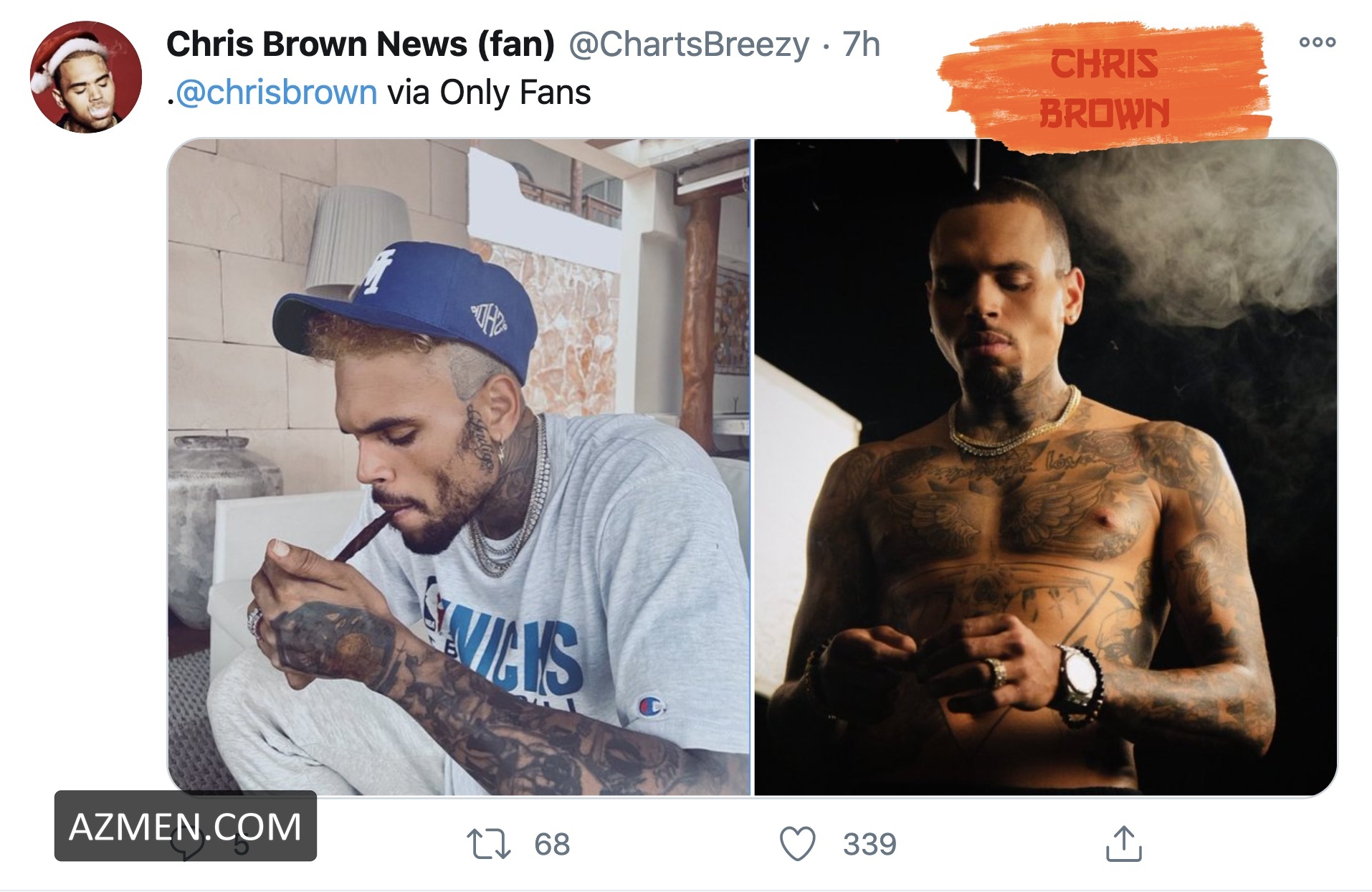Image resolution: width=1372 pixels, height=892 pixels.
Task: Open the share tweet icon
Action: click(1123, 843)
